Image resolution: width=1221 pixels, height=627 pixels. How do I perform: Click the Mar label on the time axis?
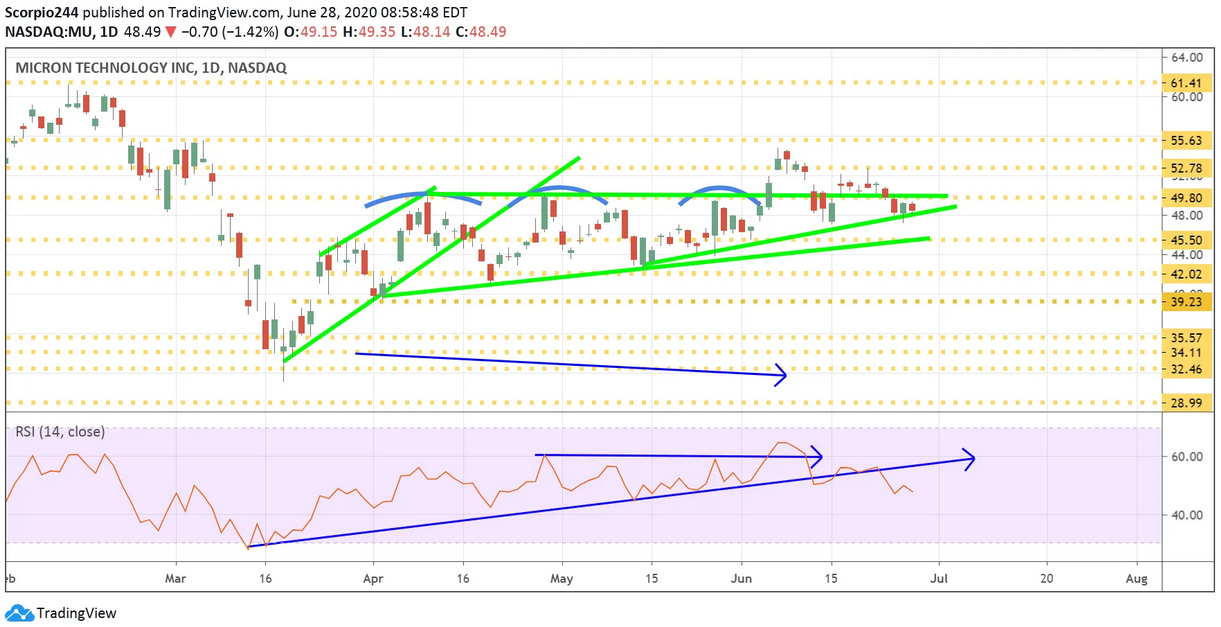click(x=176, y=578)
